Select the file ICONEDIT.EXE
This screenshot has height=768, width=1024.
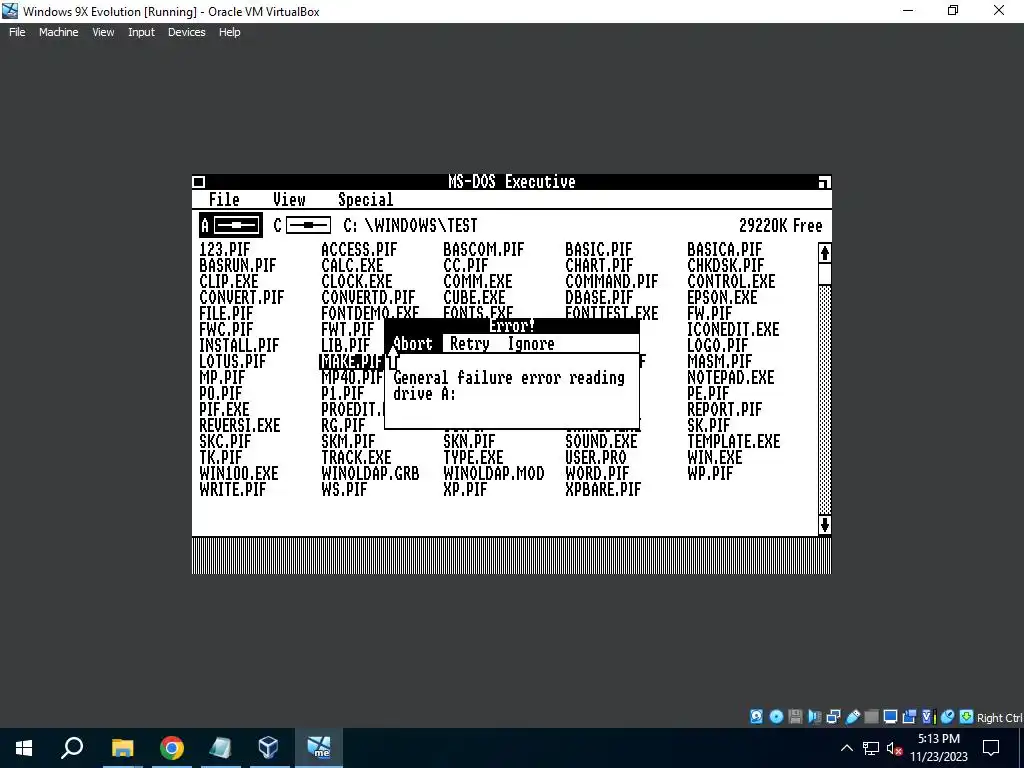(x=733, y=330)
